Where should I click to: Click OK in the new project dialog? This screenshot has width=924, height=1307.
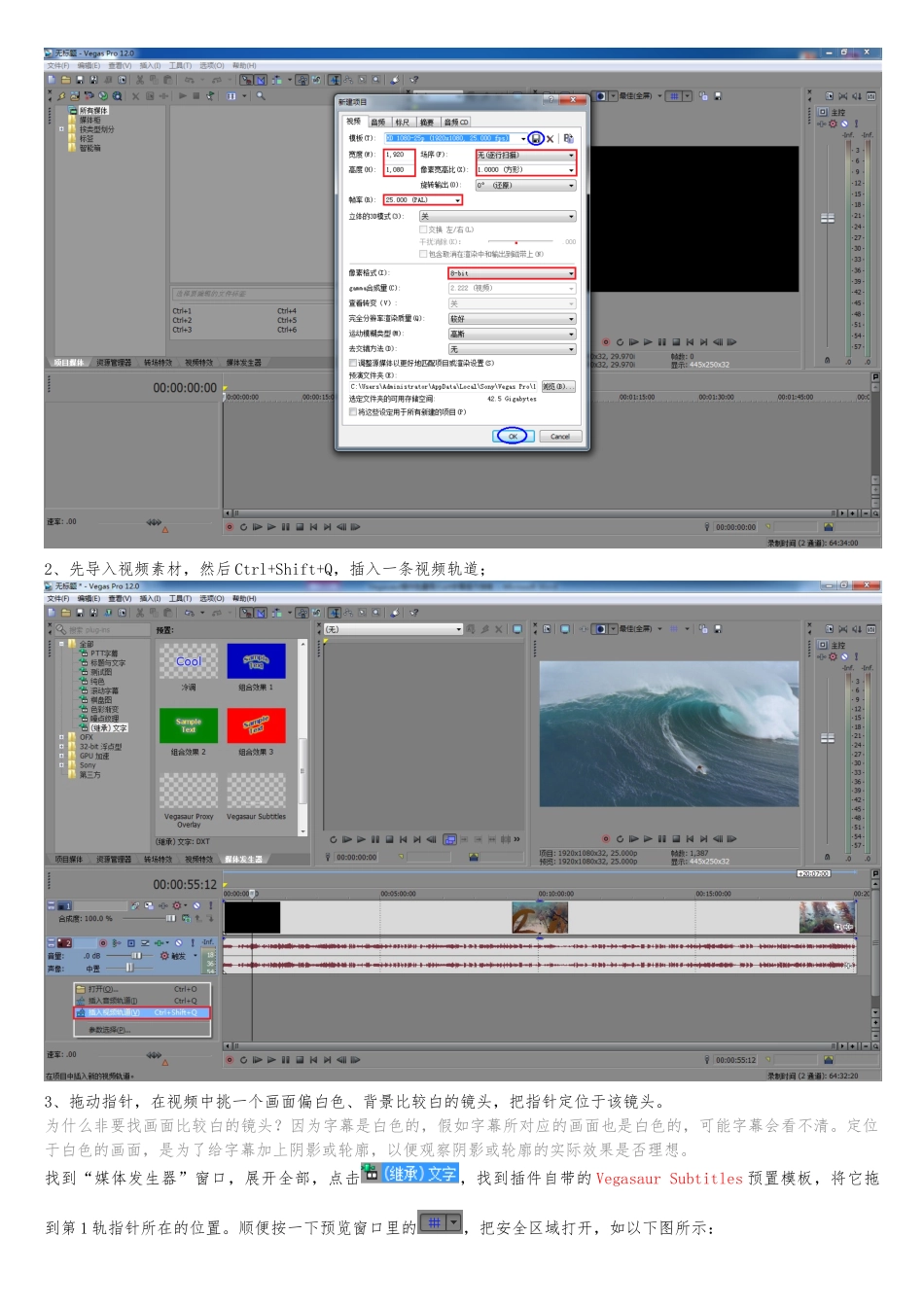[x=513, y=437]
